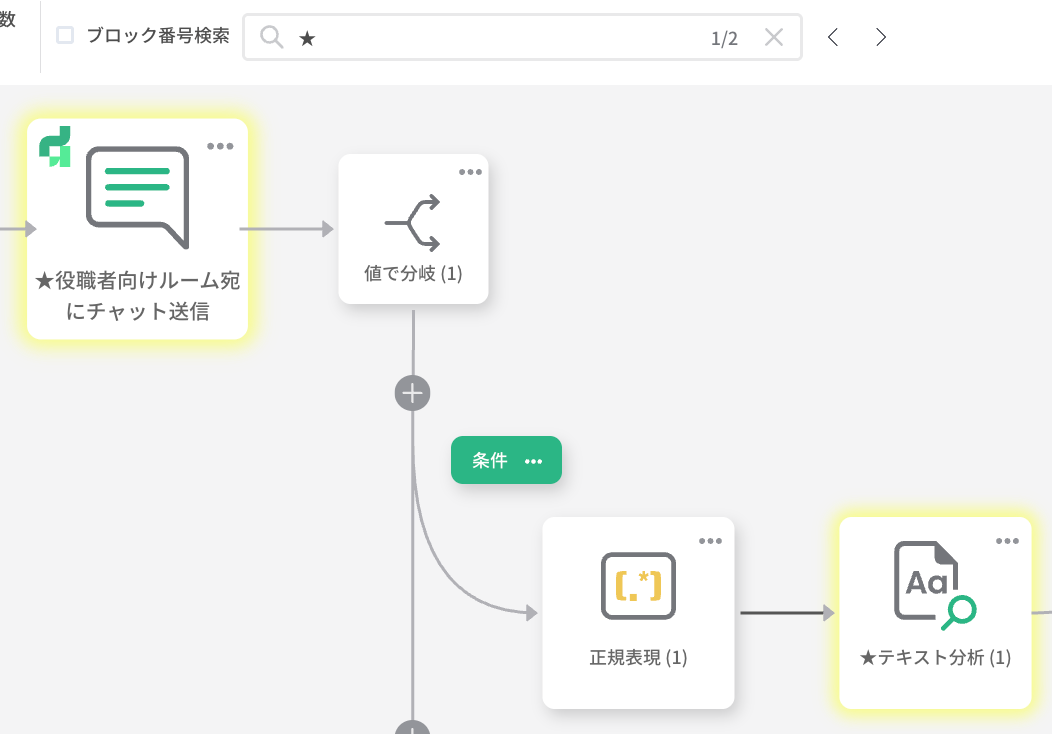Click the search text field containing ★

pos(500,37)
